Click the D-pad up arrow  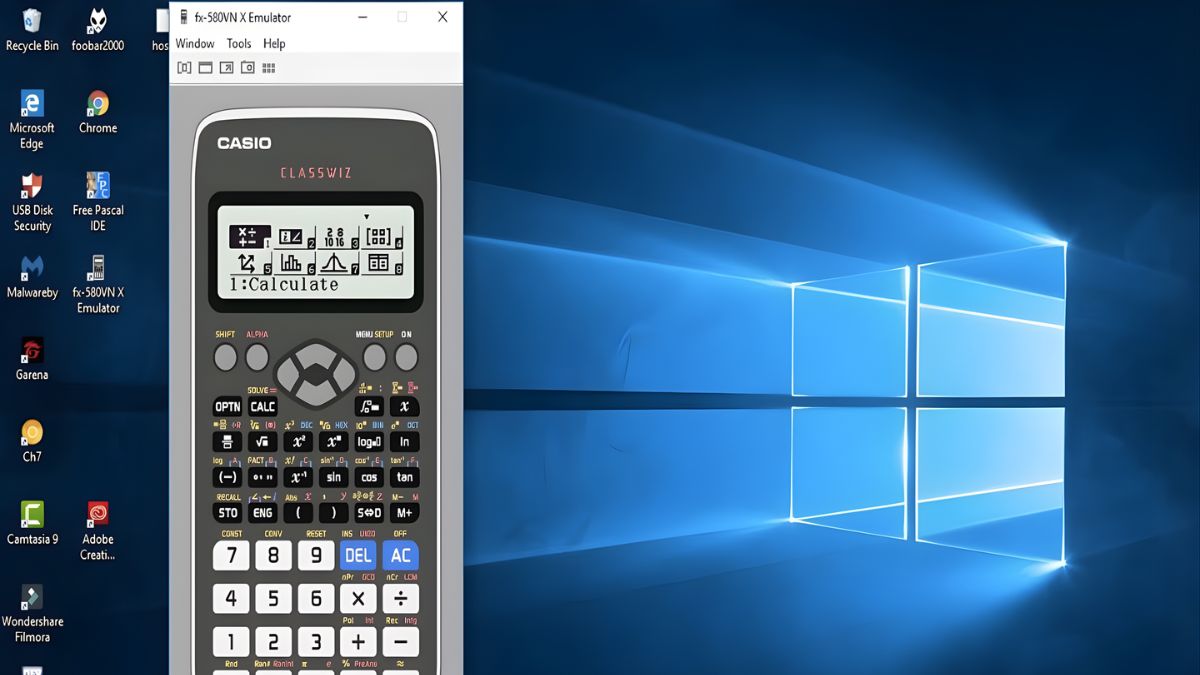click(316, 352)
